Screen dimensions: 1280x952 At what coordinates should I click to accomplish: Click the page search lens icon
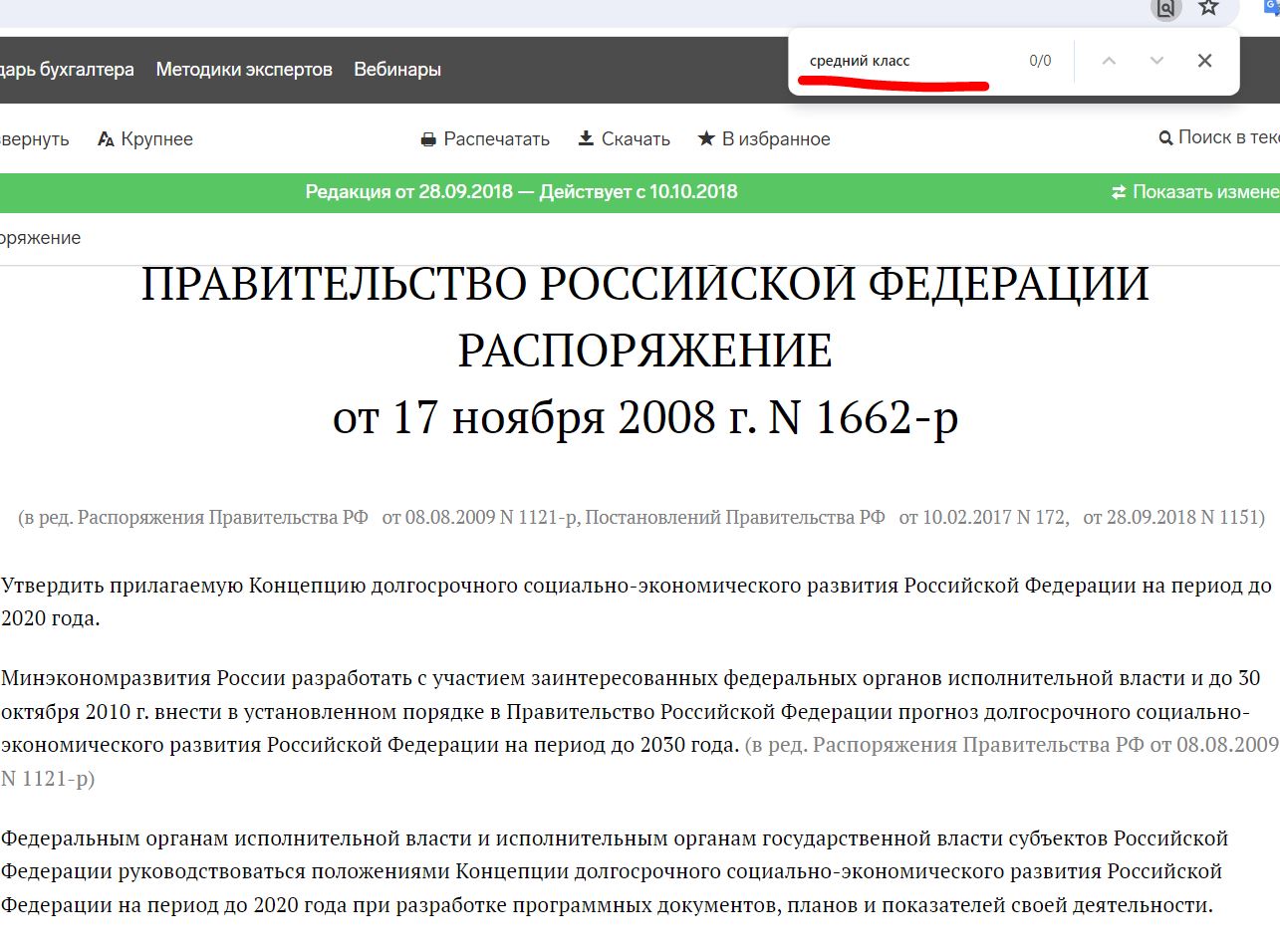coord(1165,9)
